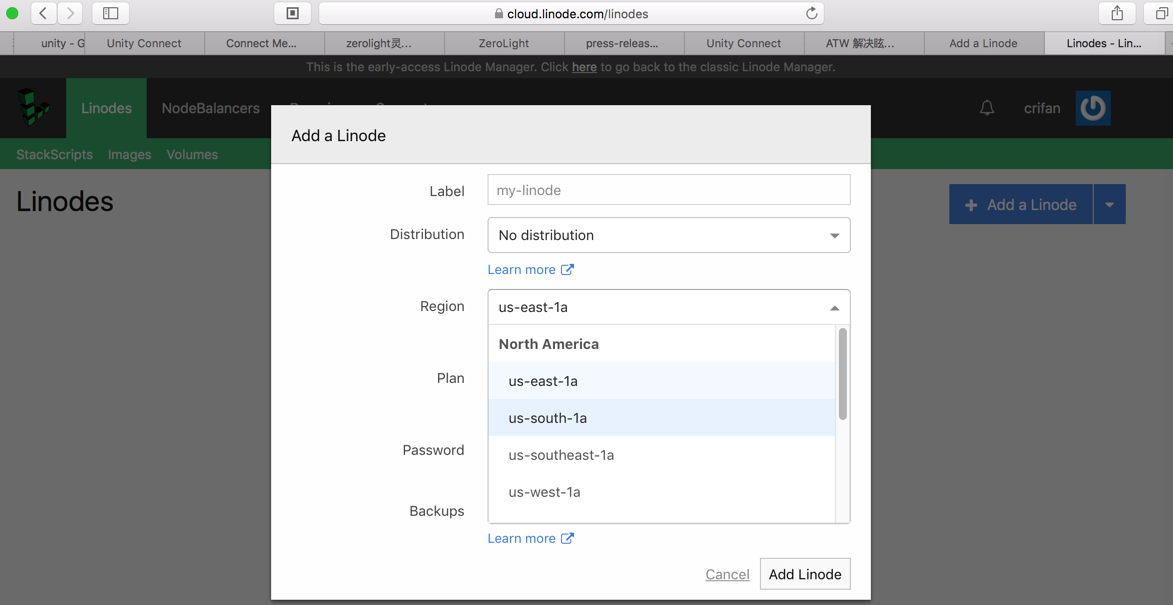Select us-south-1a region option
Viewport: 1173px width, 605px height.
click(x=547, y=418)
